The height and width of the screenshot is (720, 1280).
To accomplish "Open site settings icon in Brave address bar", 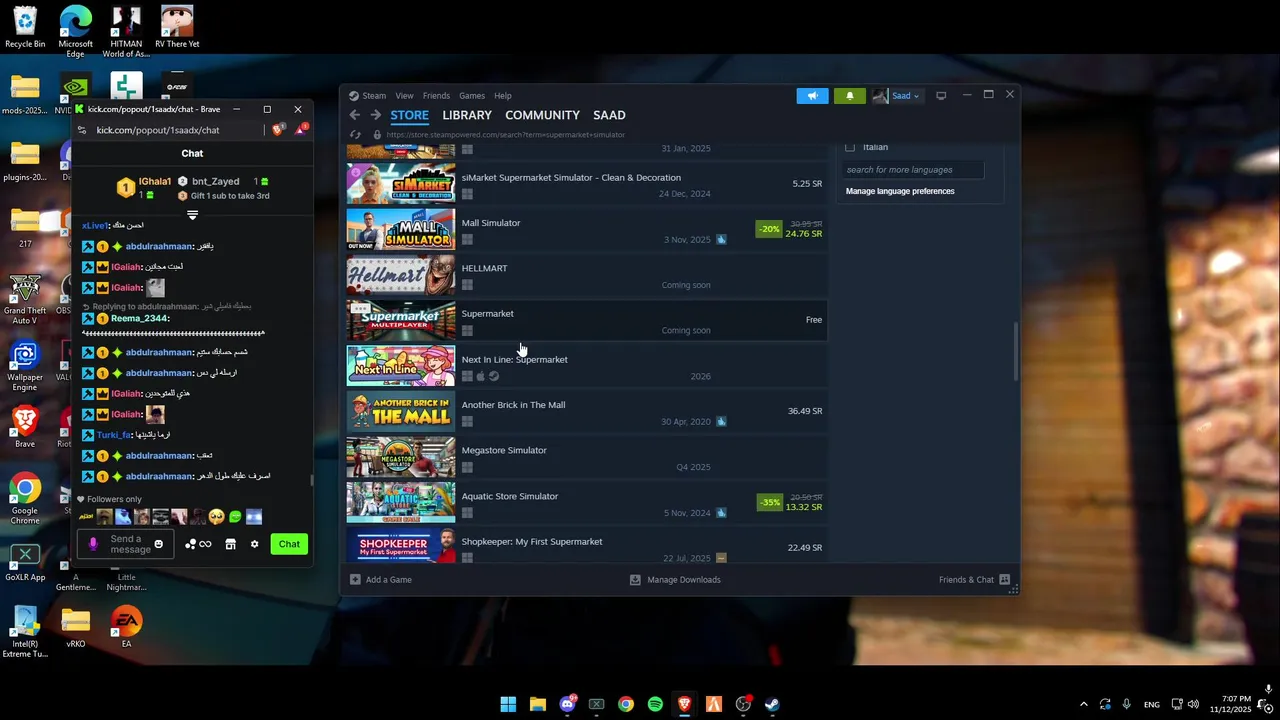I will click(x=82, y=130).
